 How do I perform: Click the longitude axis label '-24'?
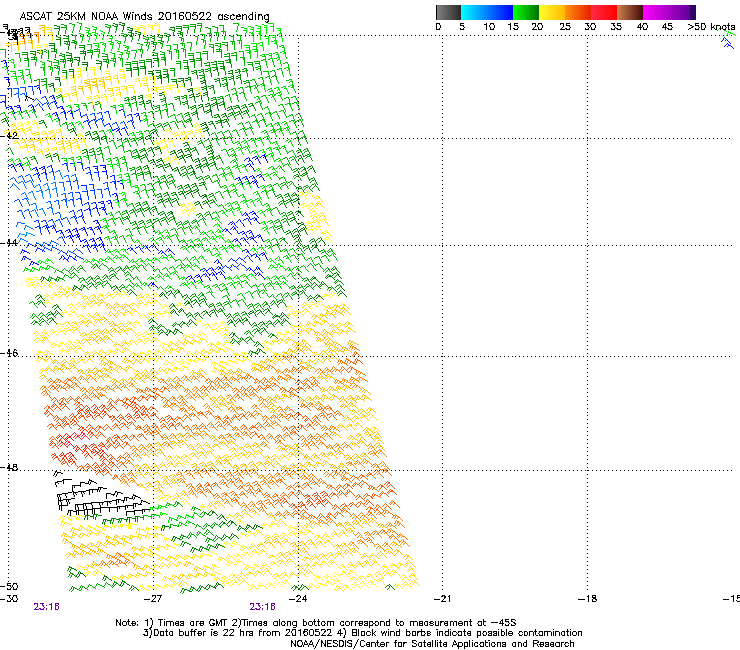(298, 599)
